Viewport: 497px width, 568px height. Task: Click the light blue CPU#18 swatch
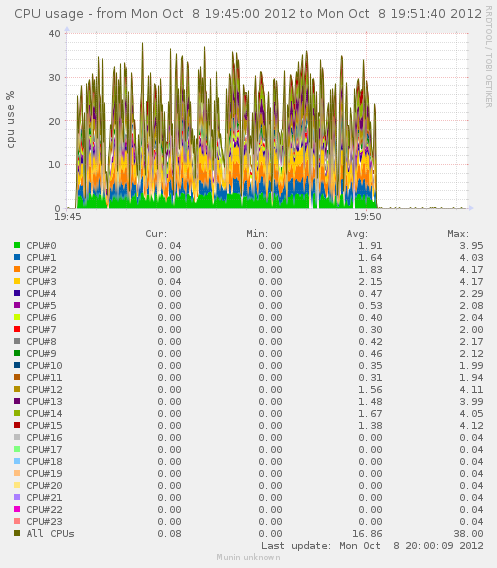click(x=17, y=461)
